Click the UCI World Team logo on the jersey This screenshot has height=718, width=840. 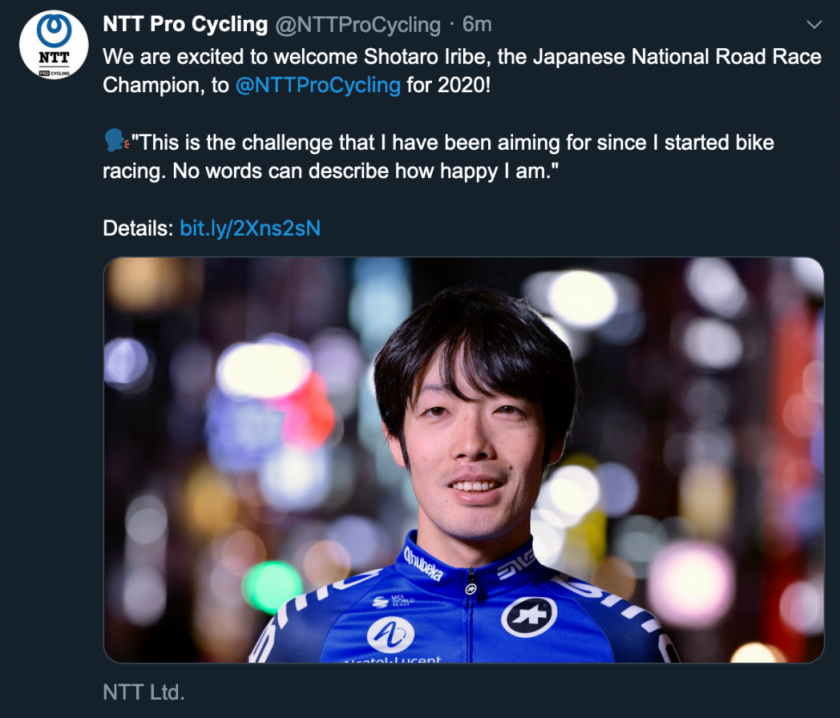tap(386, 600)
